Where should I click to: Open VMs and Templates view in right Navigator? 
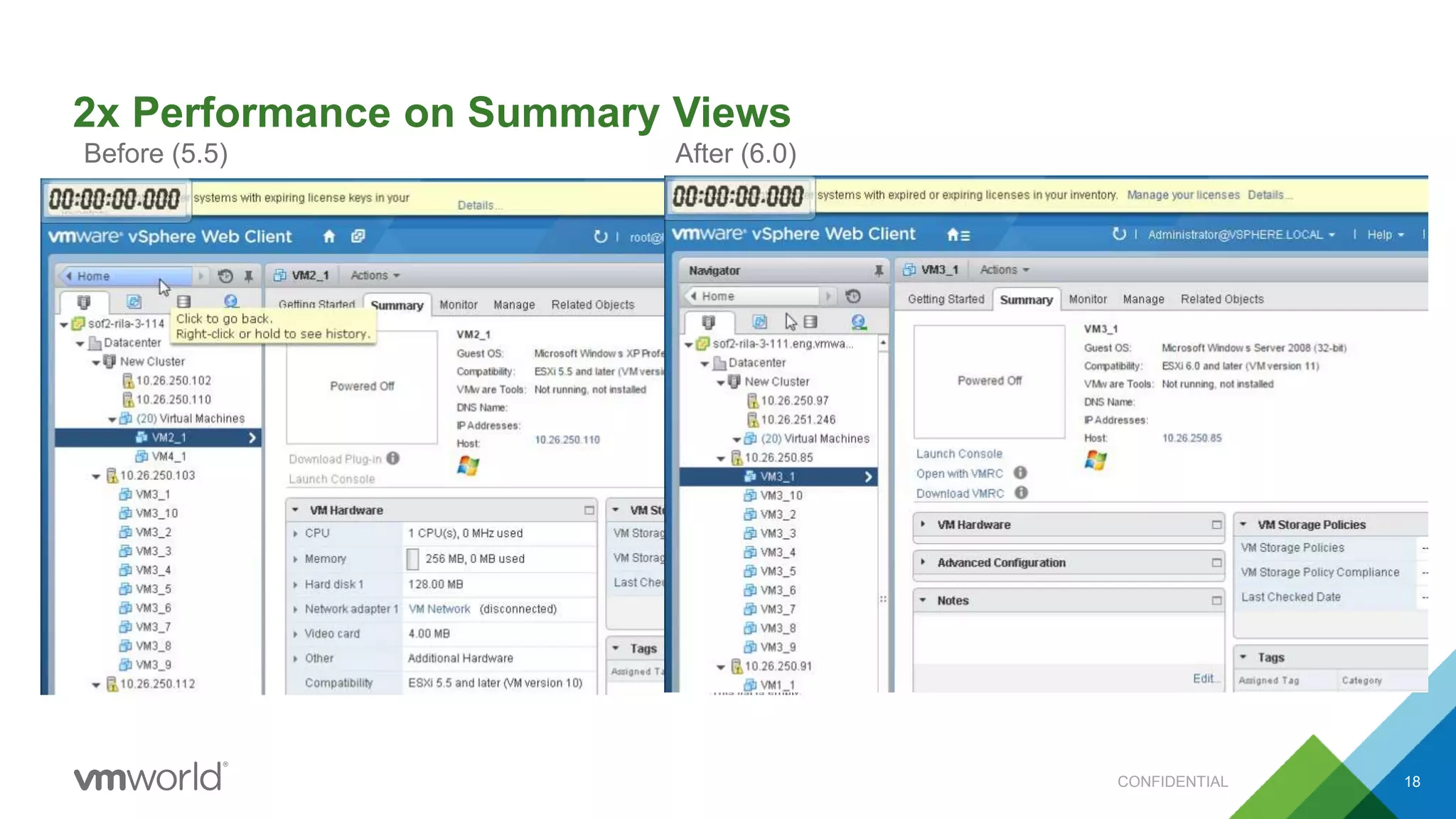tap(759, 322)
